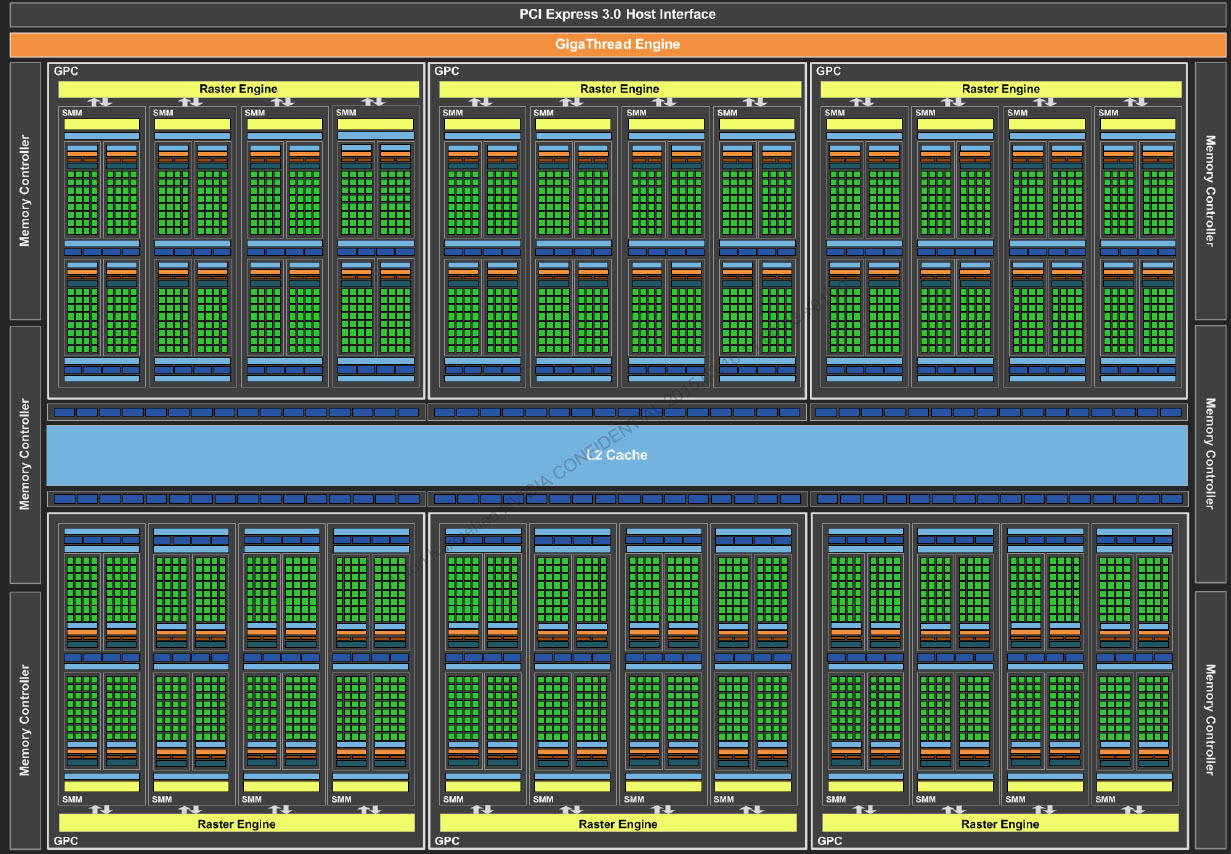The width and height of the screenshot is (1231, 854).
Task: Select the last SMM label in the top-right GPC
Action: tap(1108, 113)
